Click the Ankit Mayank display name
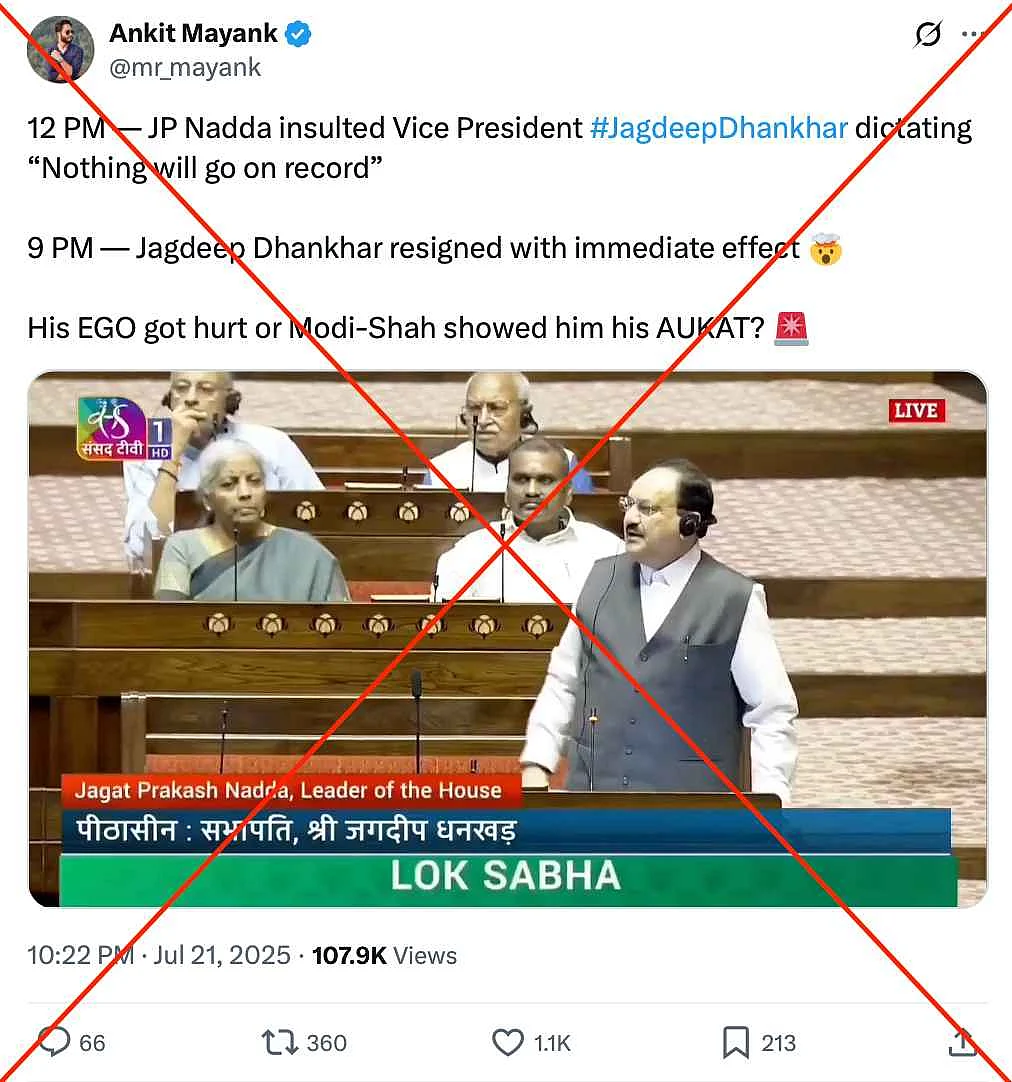 pyautogui.click(x=193, y=33)
